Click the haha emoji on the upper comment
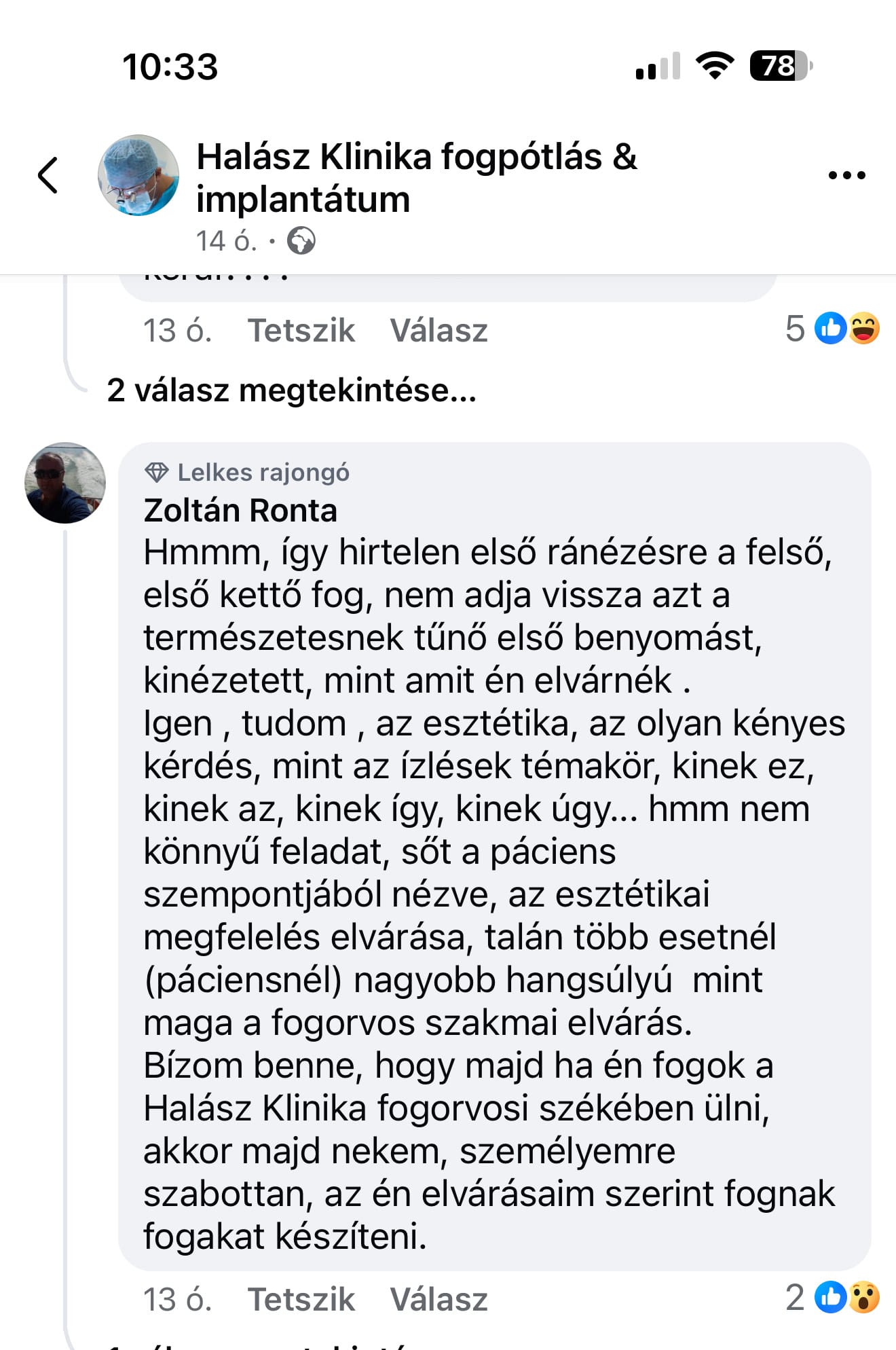Screen dimensions: 896x1350 864,329
